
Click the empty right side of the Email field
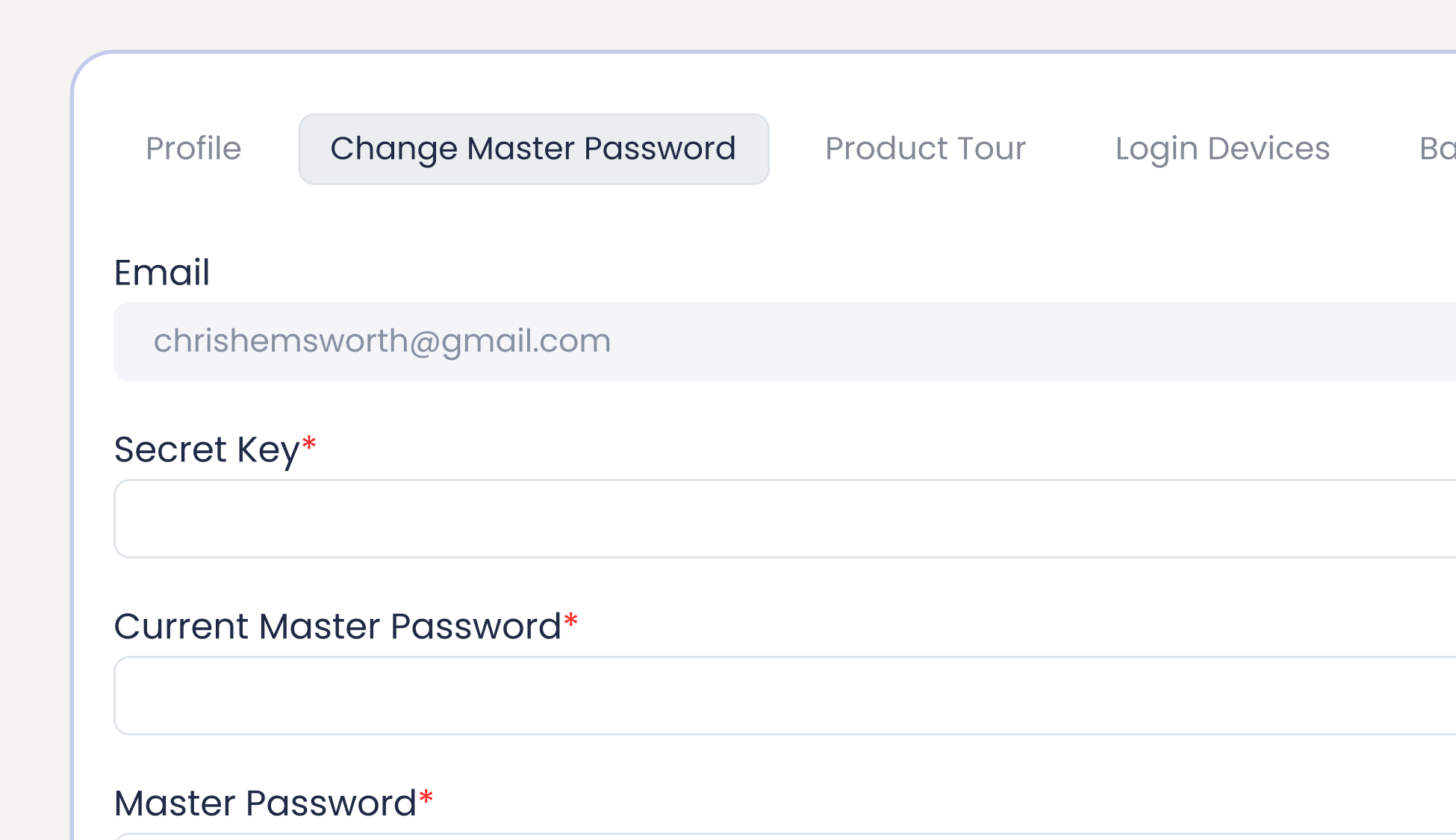coord(1120,342)
